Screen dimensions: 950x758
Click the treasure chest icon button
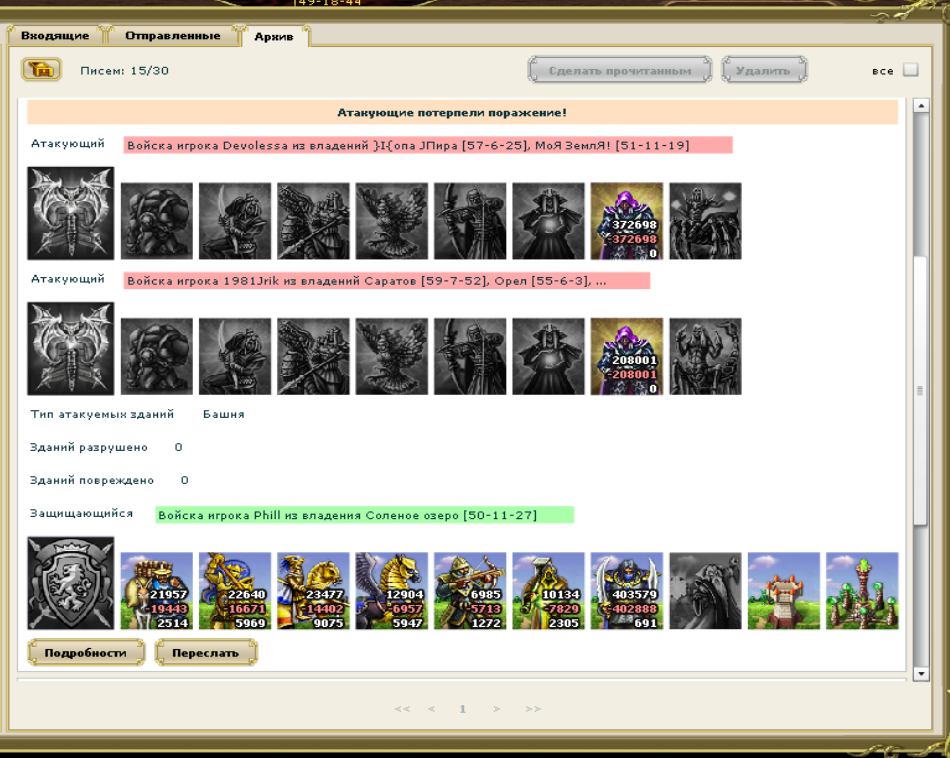click(41, 70)
